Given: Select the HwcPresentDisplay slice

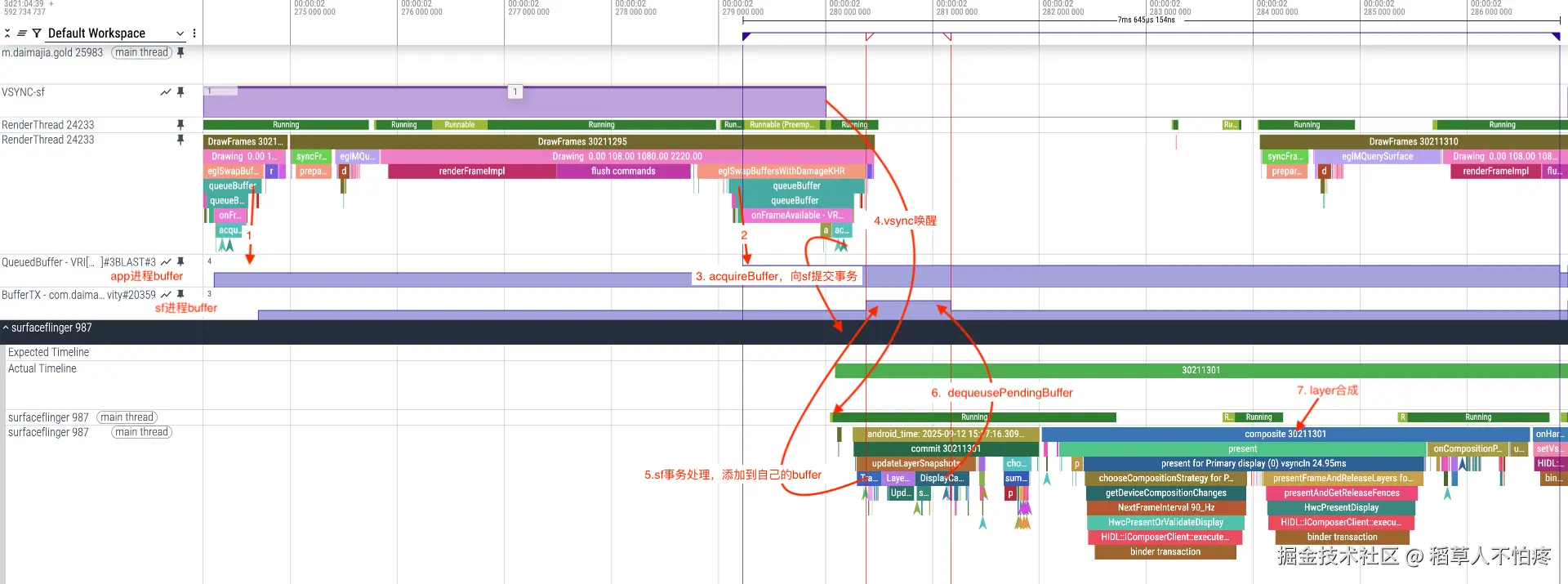Looking at the screenshot, I should coord(1341,507).
